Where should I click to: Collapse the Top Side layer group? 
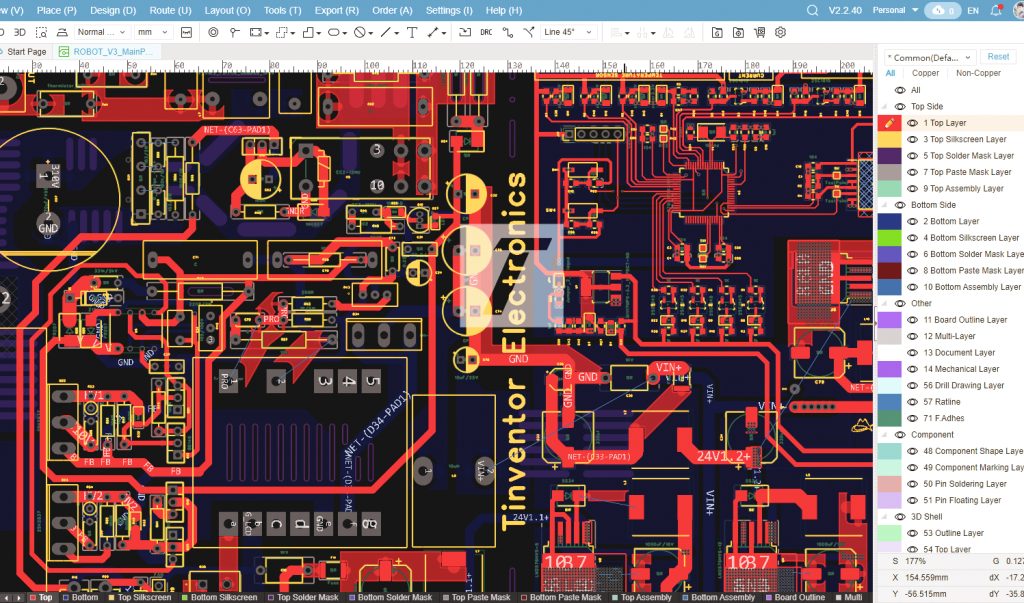[884, 106]
